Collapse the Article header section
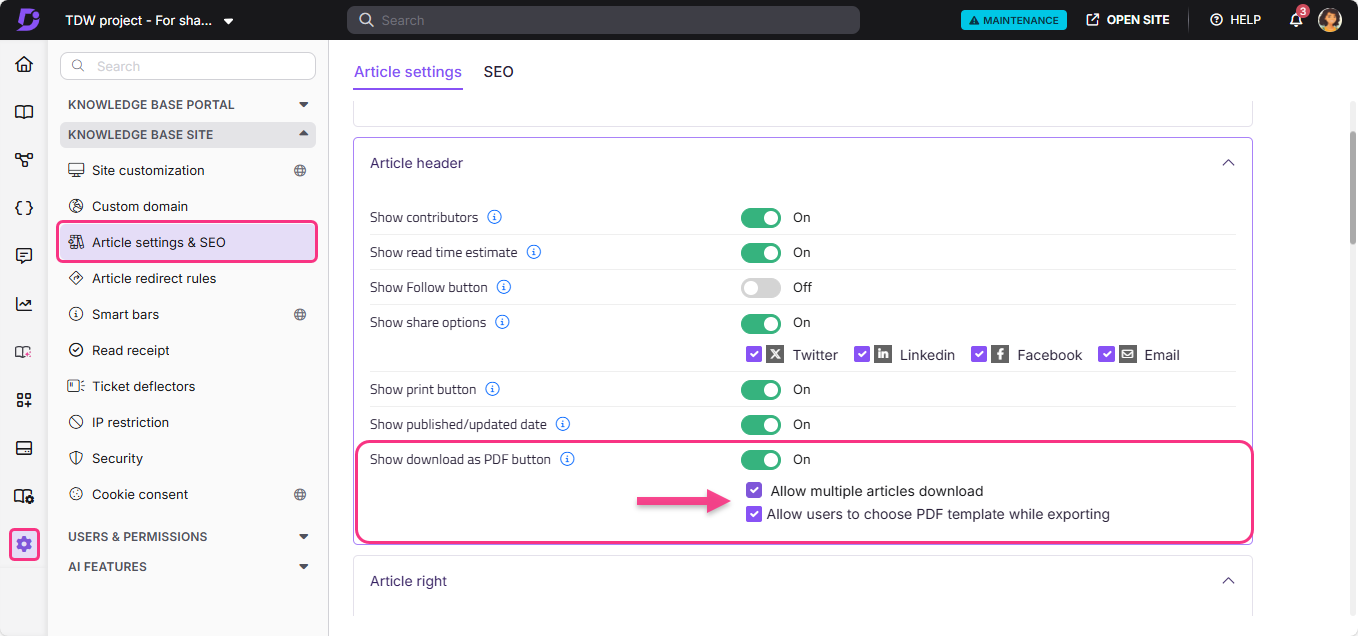 click(x=1228, y=162)
